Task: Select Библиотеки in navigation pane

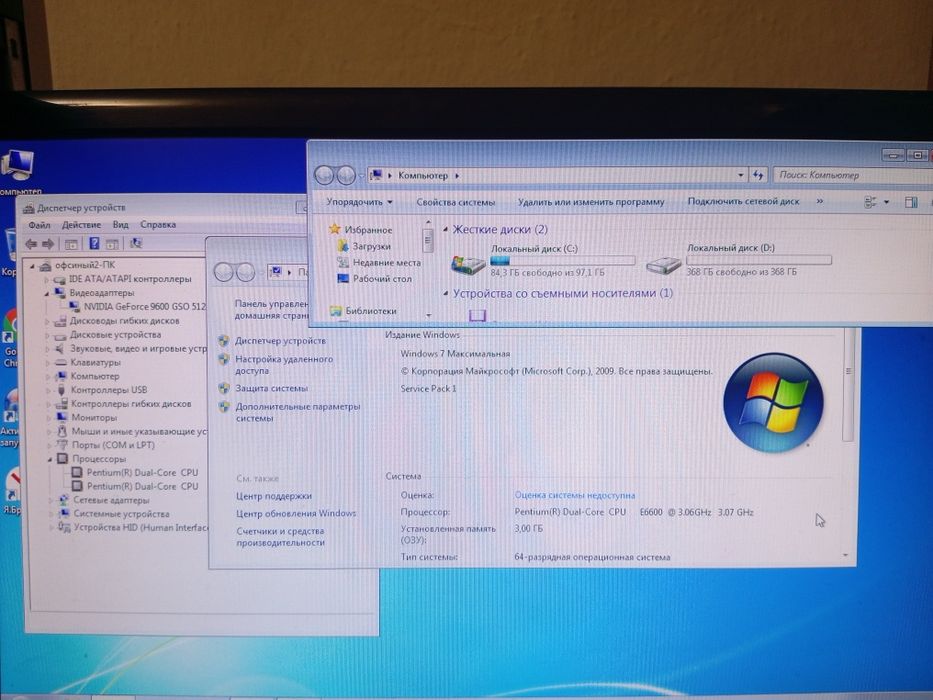Action: pos(371,311)
